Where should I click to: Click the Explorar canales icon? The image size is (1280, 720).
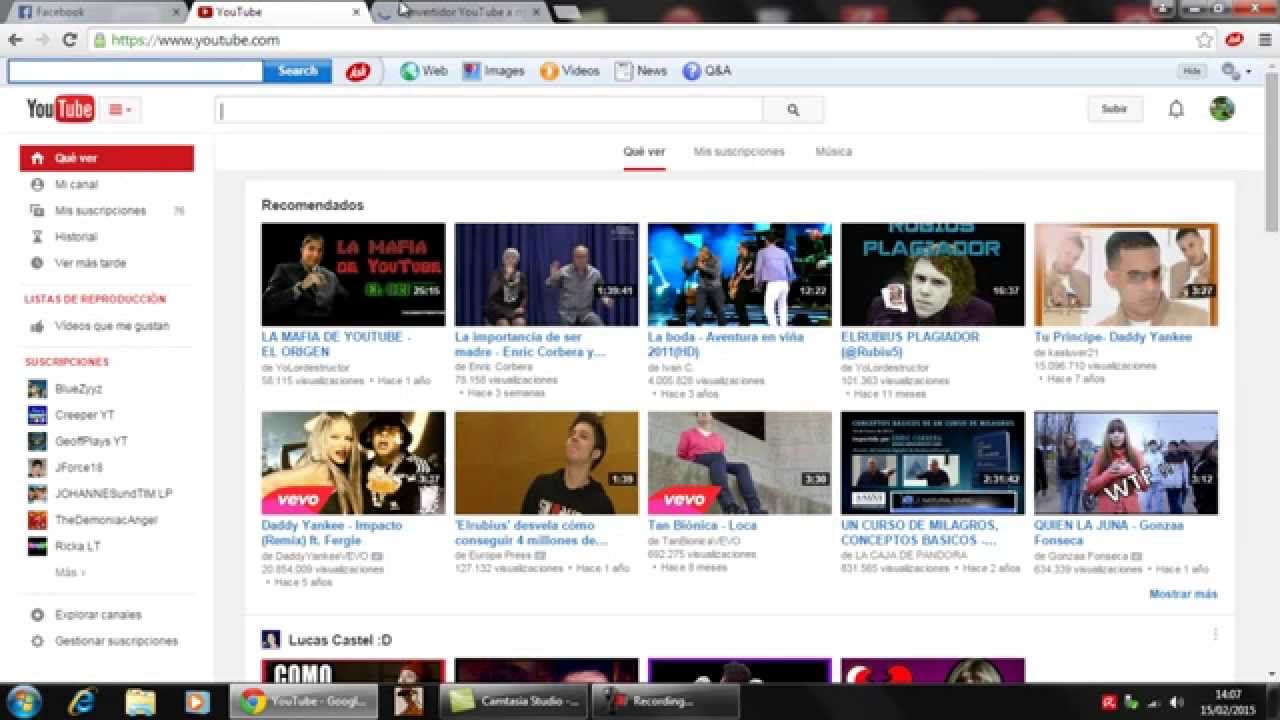(38, 615)
